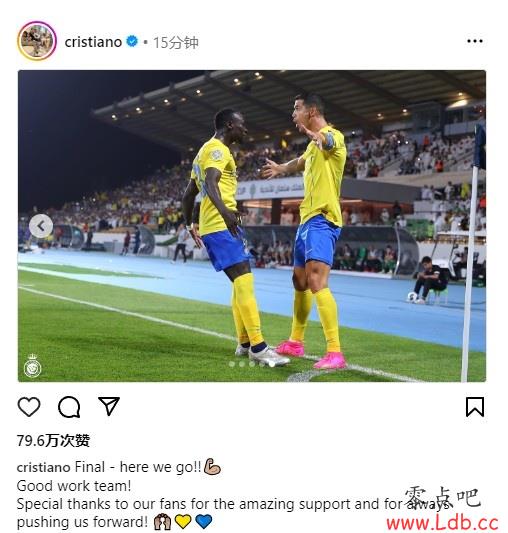Open cristiano profile from caption username

44,467
